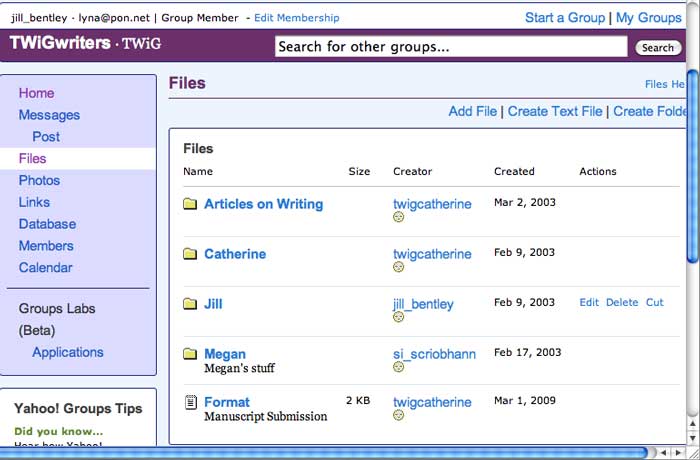This screenshot has width=700, height=460.
Task: Open Jill folder link
Action: (x=213, y=304)
